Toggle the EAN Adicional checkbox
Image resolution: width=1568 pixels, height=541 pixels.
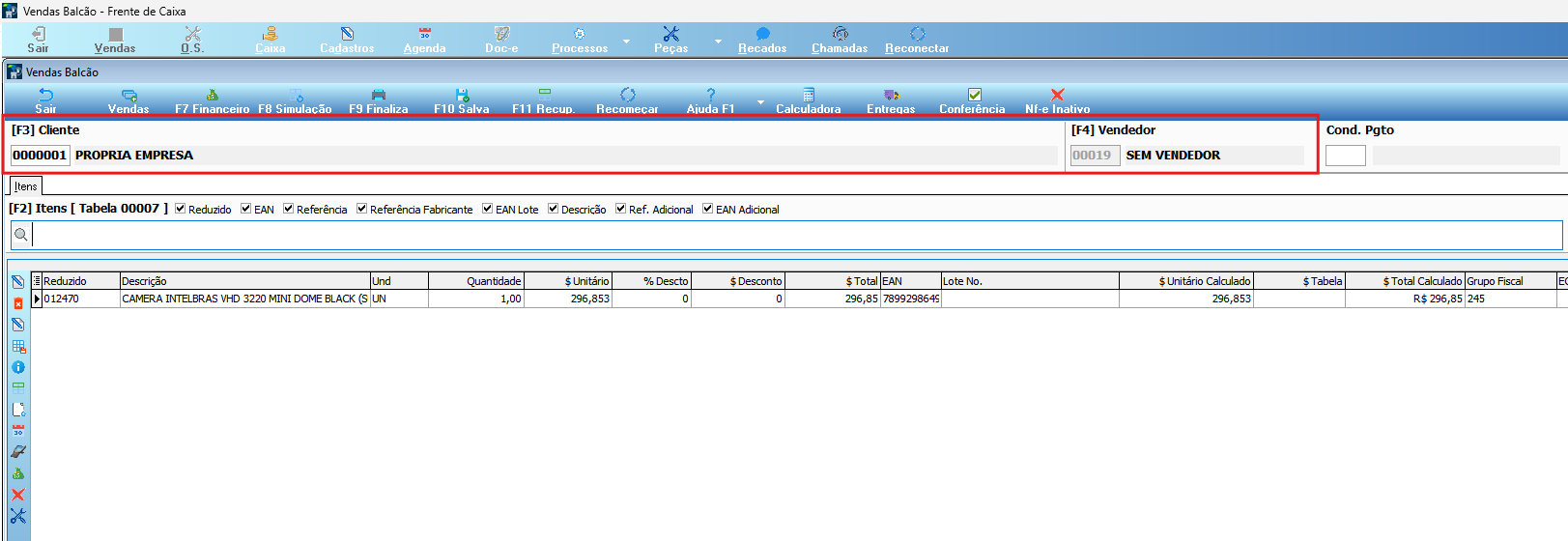click(707, 209)
